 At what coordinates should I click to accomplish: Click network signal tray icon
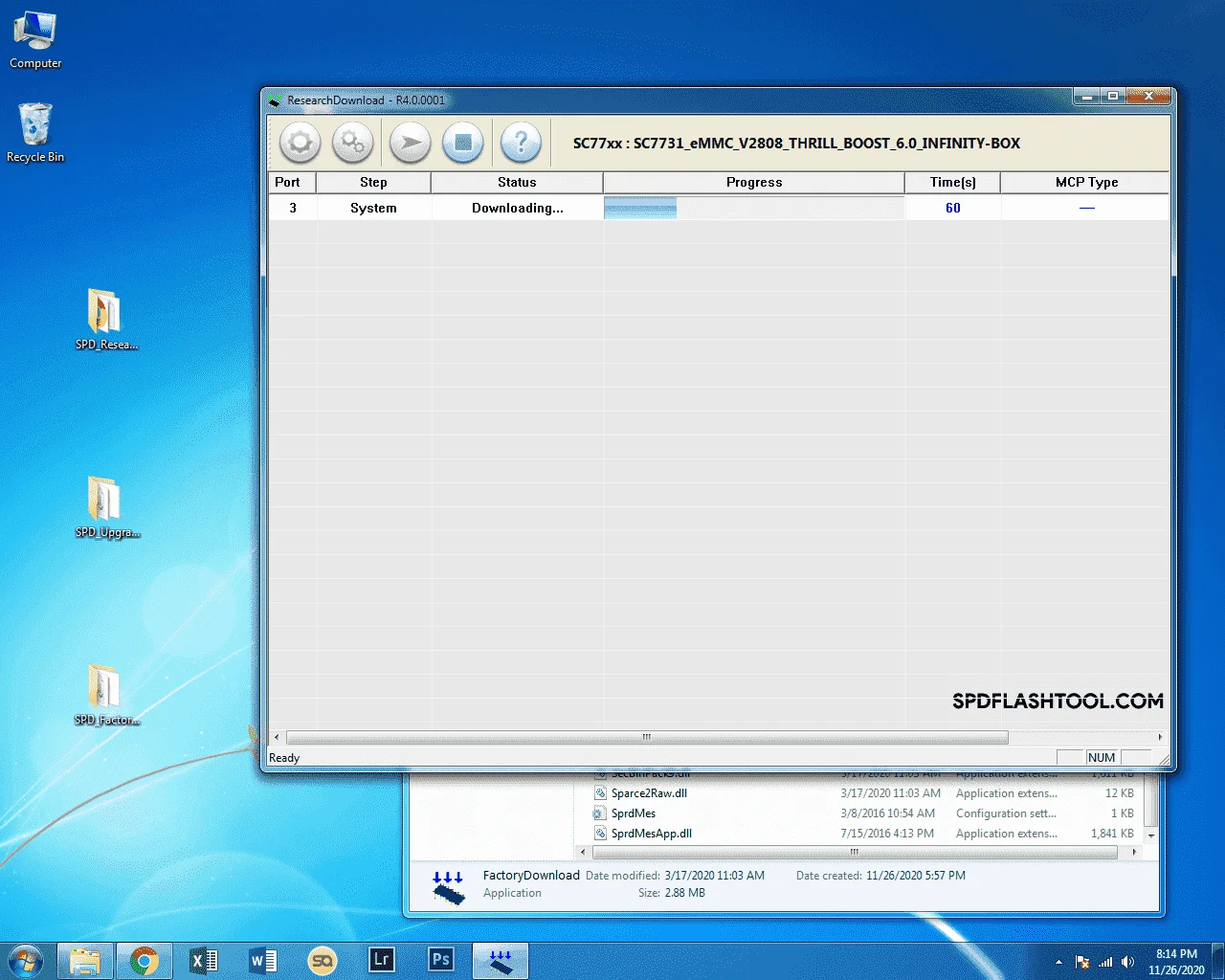pyautogui.click(x=1105, y=962)
